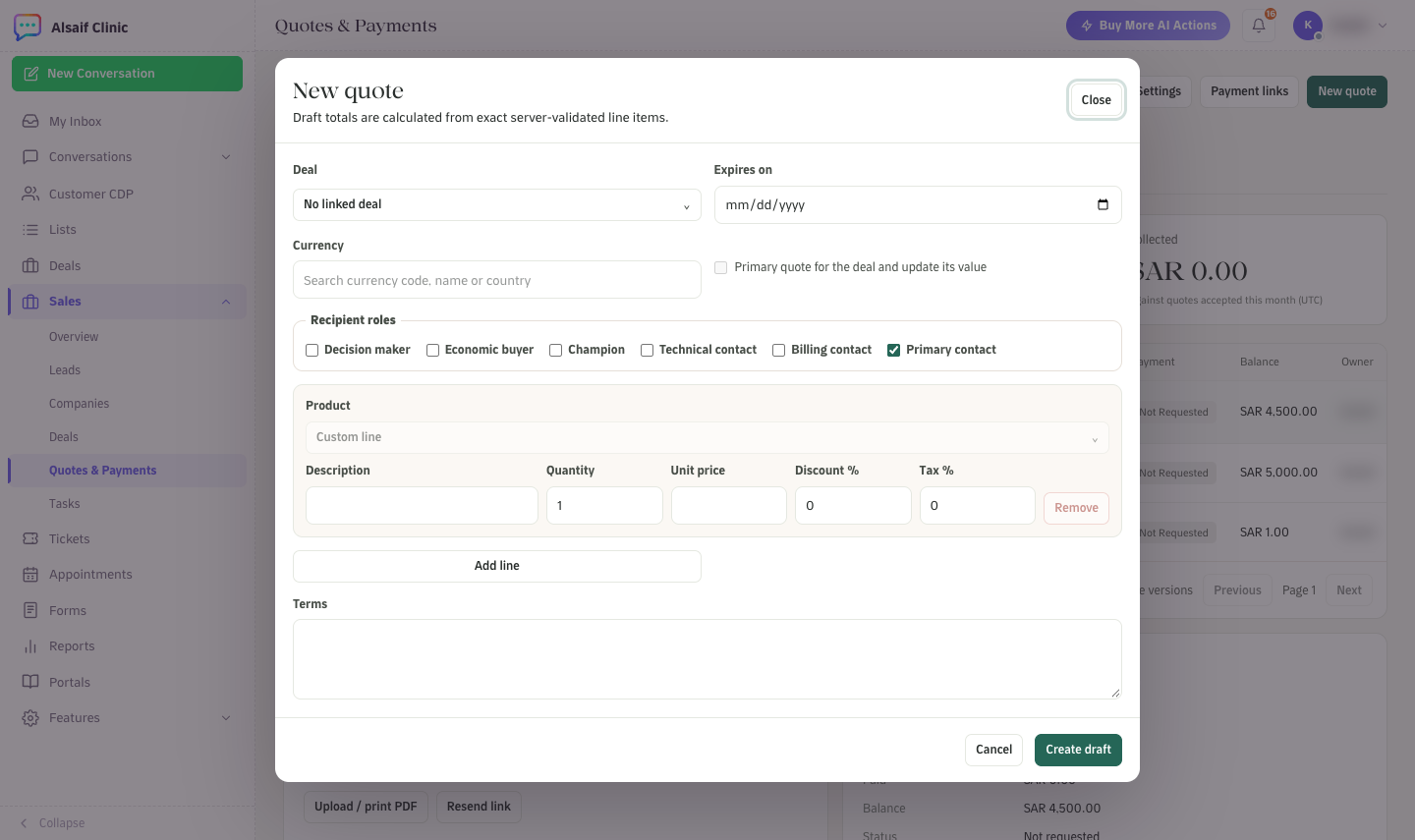Expand the Conversations sidebar section chevron
This screenshot has height=840, width=1415.
tap(226, 157)
